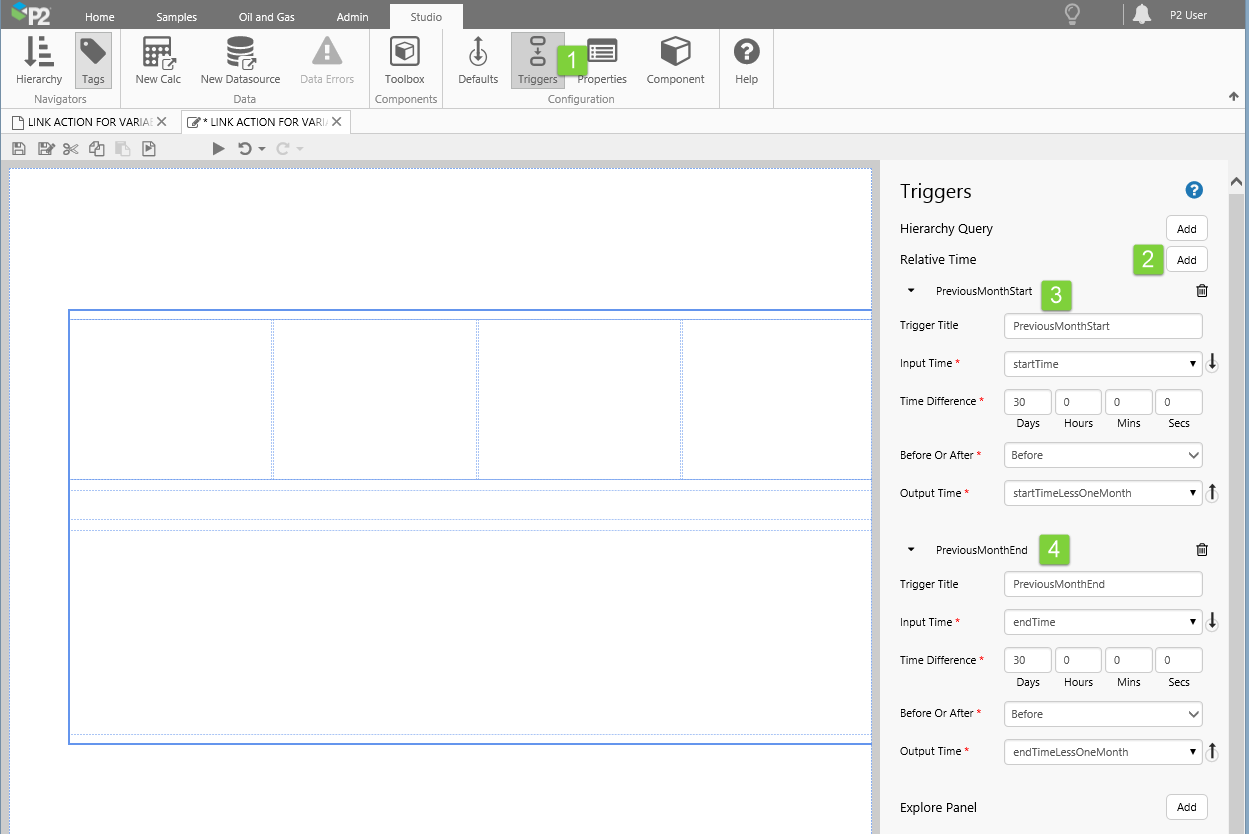The width and height of the screenshot is (1249, 834).
Task: Open the Samples ribbon tab
Action: (176, 17)
